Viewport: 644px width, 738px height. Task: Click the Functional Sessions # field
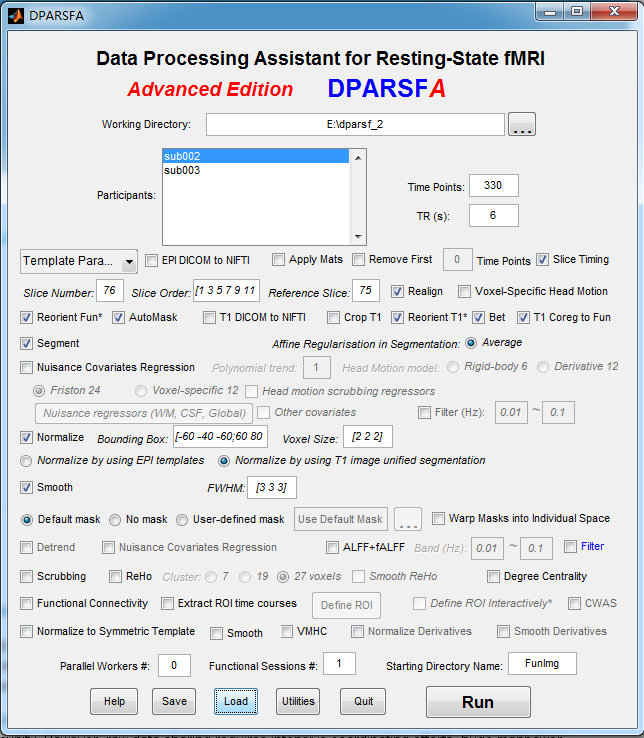tap(339, 664)
